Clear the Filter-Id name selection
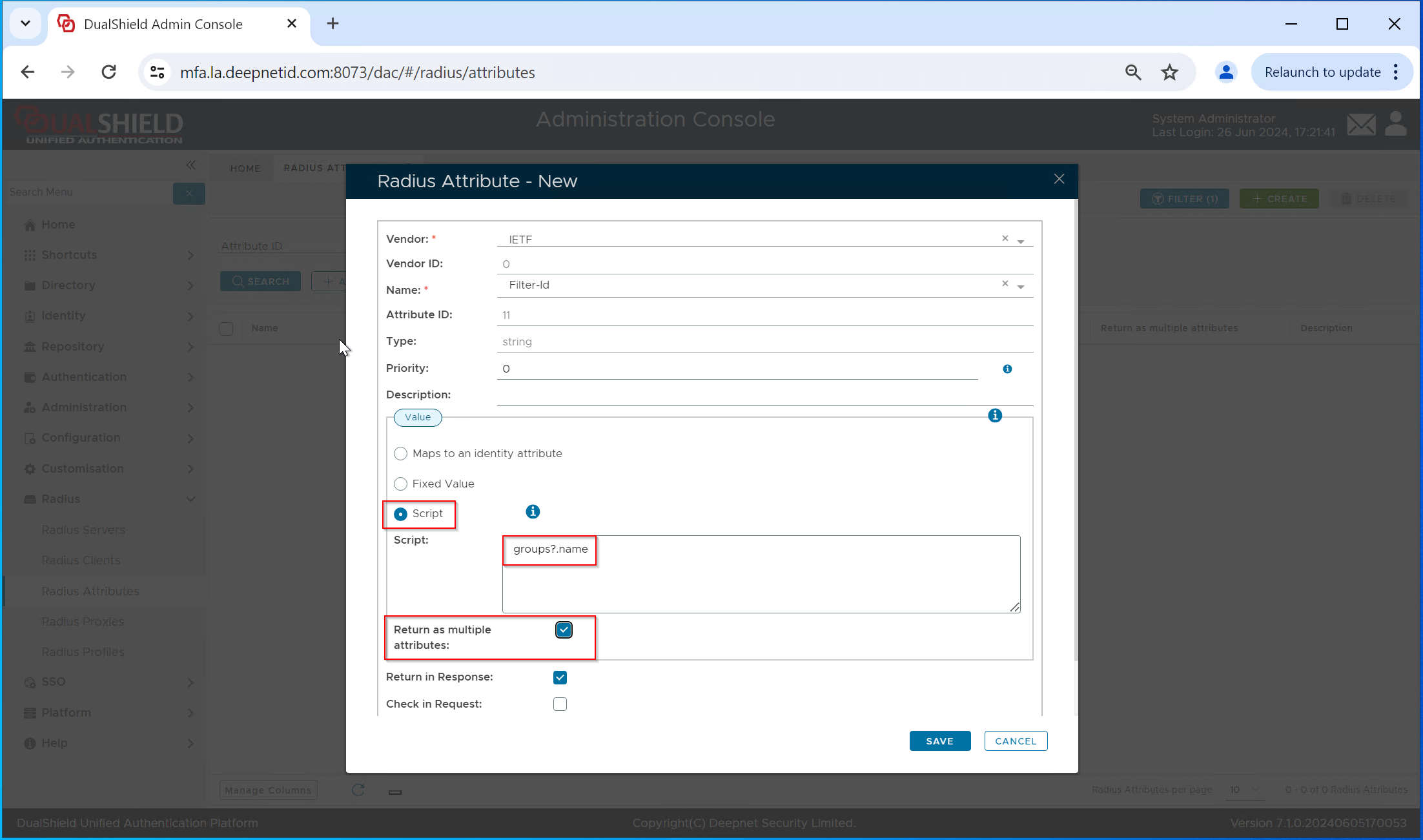This screenshot has height=840, width=1423. 1005,283
